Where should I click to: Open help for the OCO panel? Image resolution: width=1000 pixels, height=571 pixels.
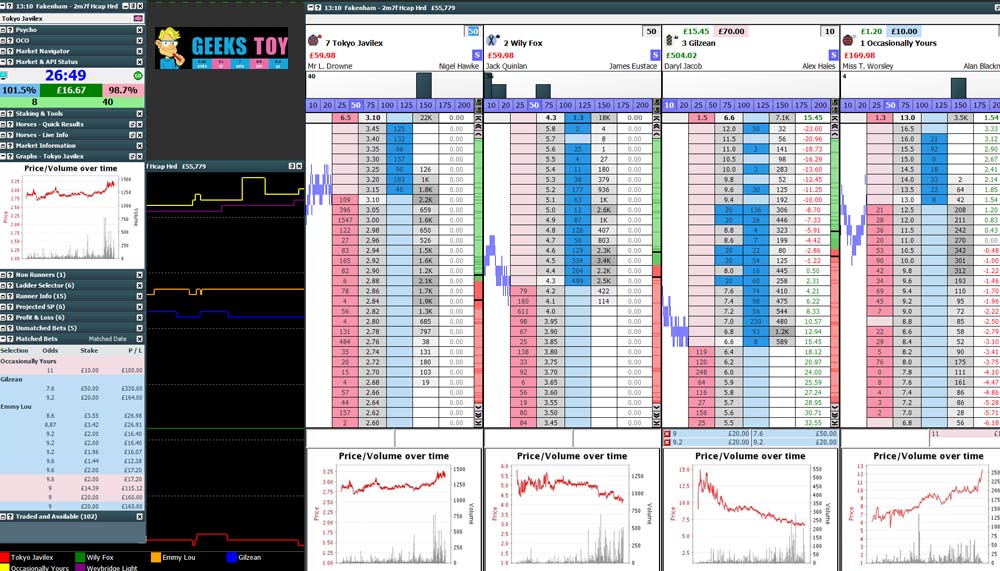point(10,40)
